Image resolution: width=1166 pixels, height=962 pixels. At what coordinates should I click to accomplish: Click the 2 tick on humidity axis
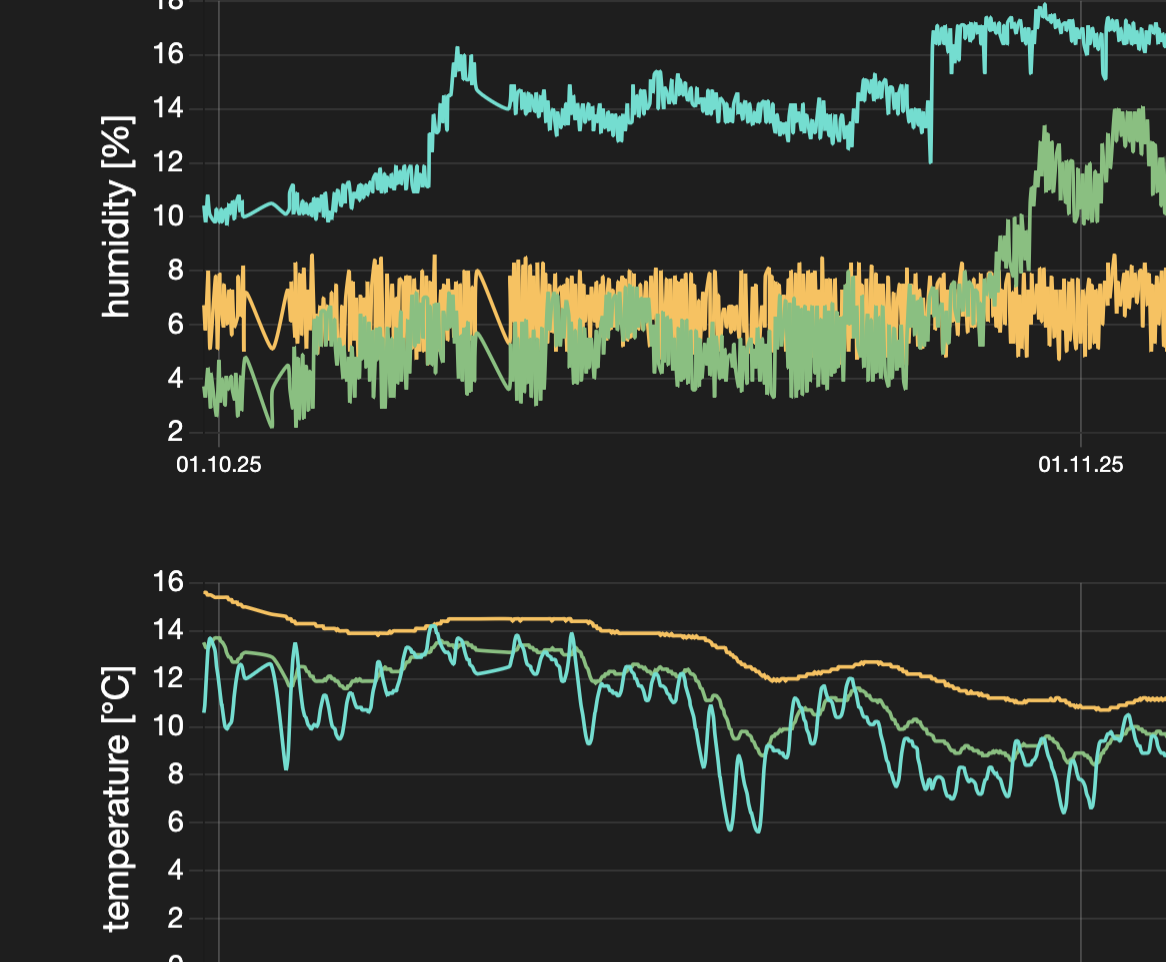coord(175,432)
